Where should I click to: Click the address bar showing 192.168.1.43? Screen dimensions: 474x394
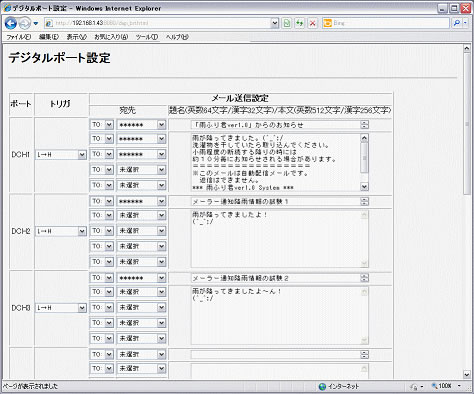coord(158,23)
